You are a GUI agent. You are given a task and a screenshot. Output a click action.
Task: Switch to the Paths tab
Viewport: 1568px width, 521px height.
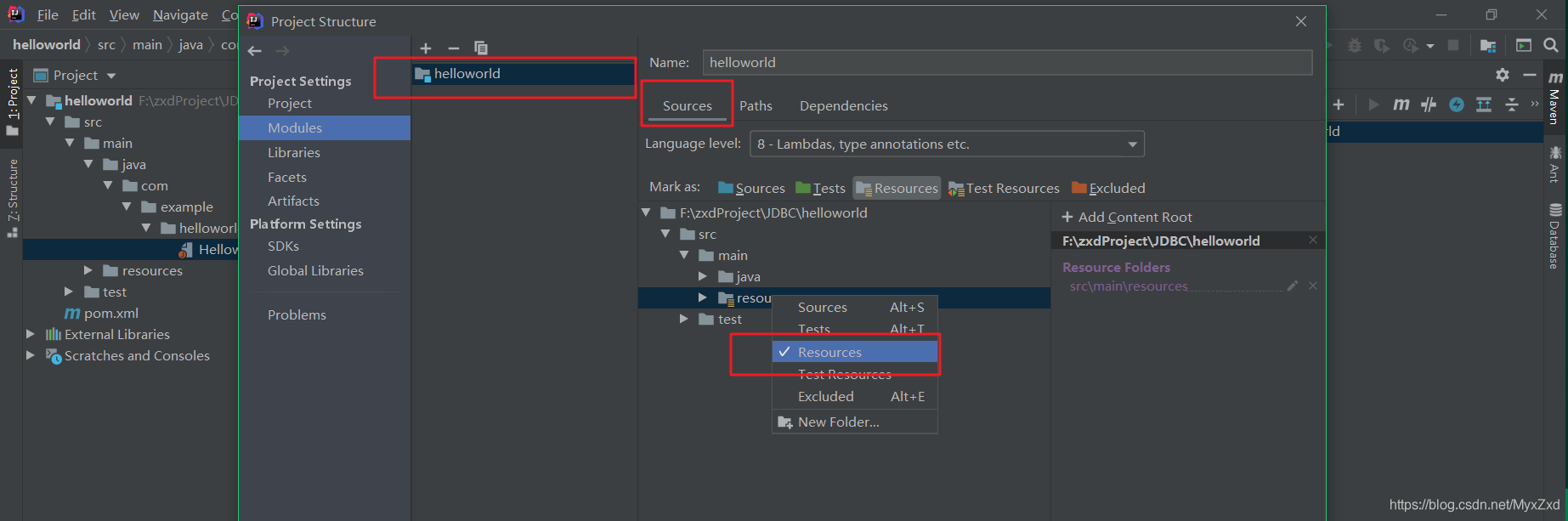756,105
